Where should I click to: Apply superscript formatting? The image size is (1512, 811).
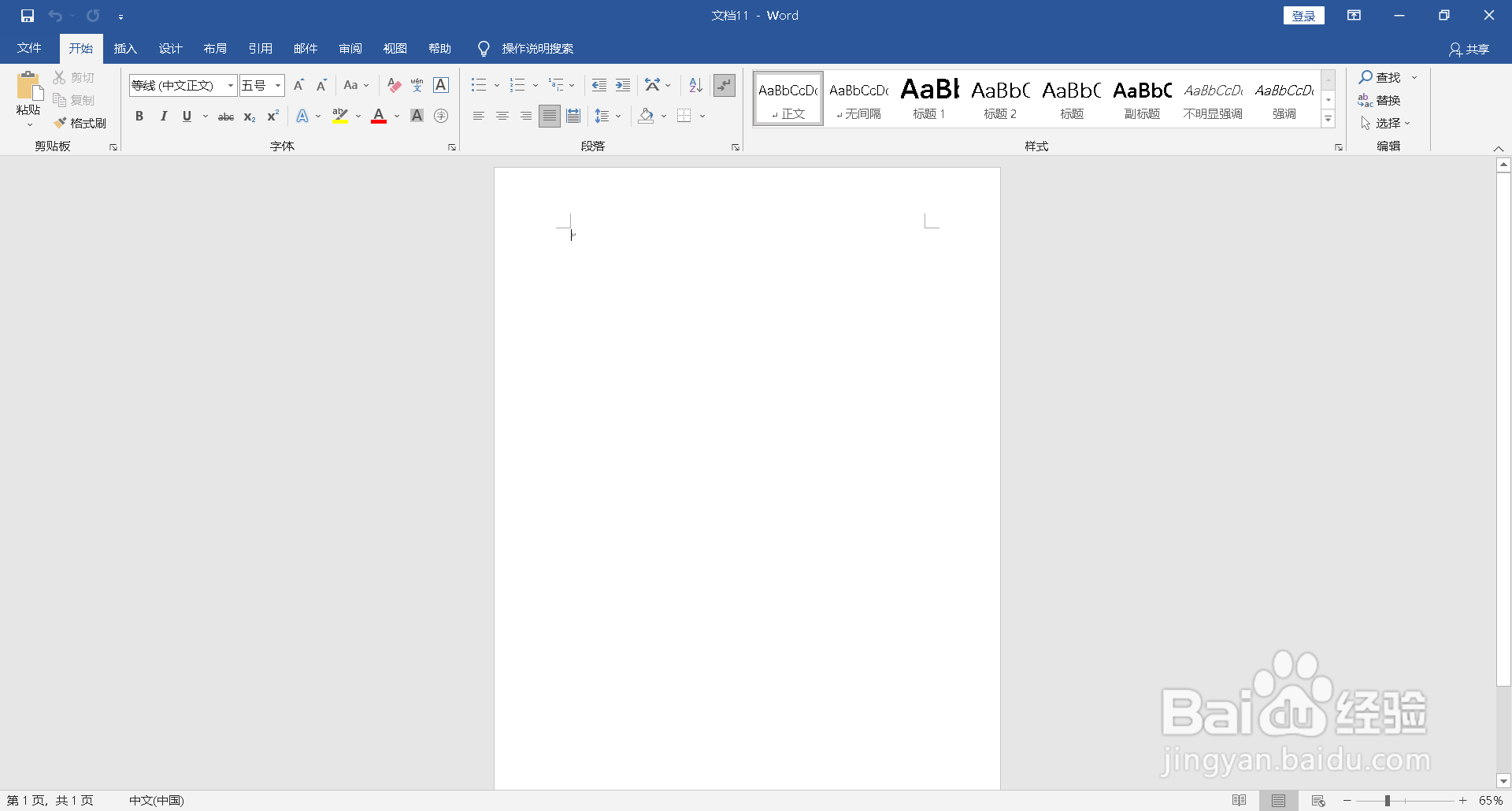click(x=273, y=117)
